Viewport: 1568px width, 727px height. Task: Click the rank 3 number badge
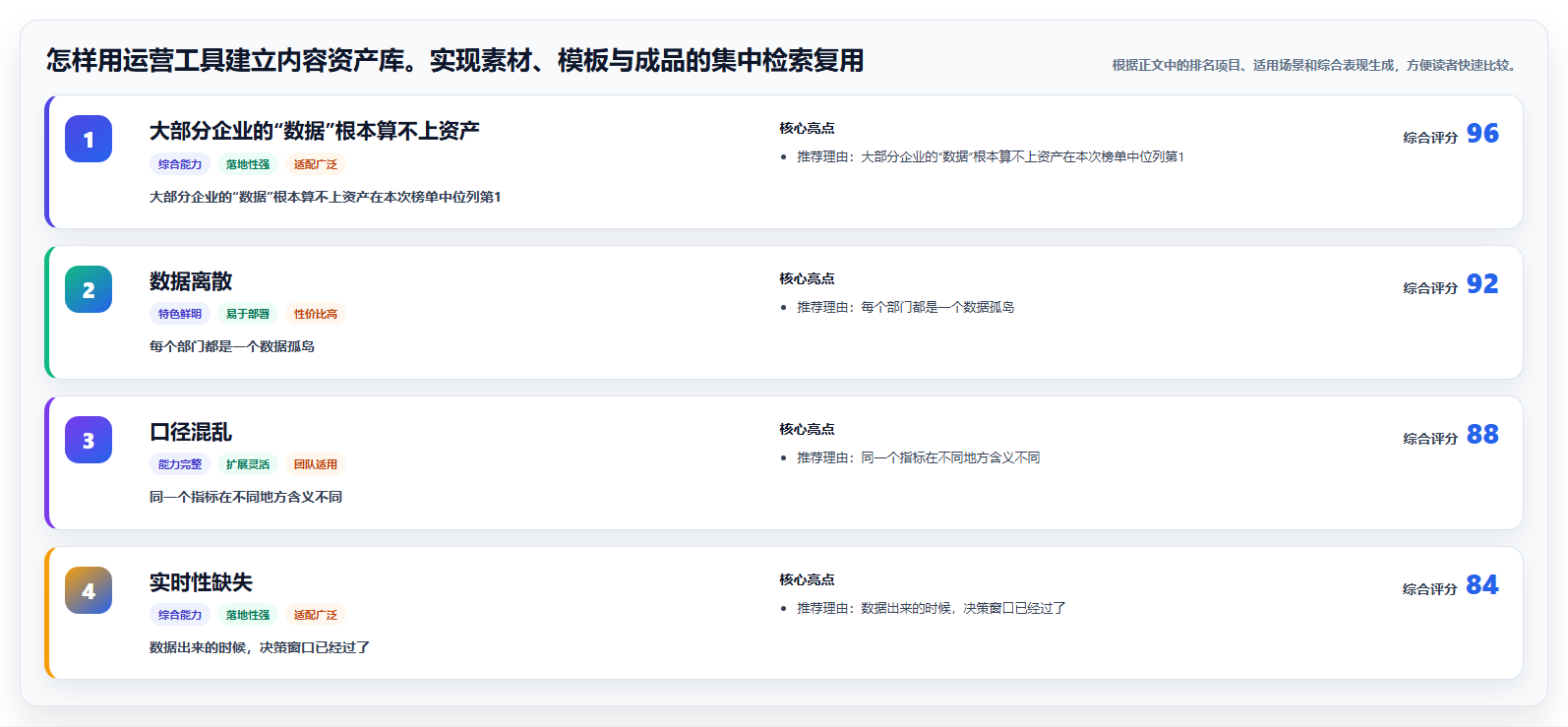(x=89, y=440)
